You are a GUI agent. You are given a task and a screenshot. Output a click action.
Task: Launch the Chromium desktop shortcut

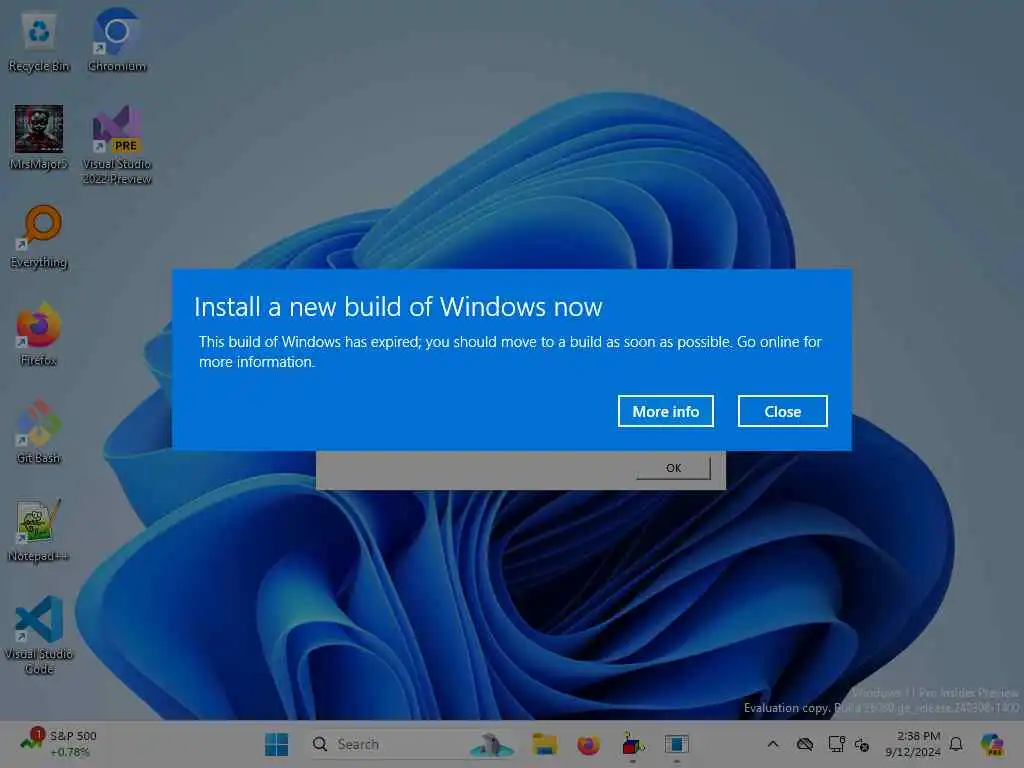pos(117,42)
